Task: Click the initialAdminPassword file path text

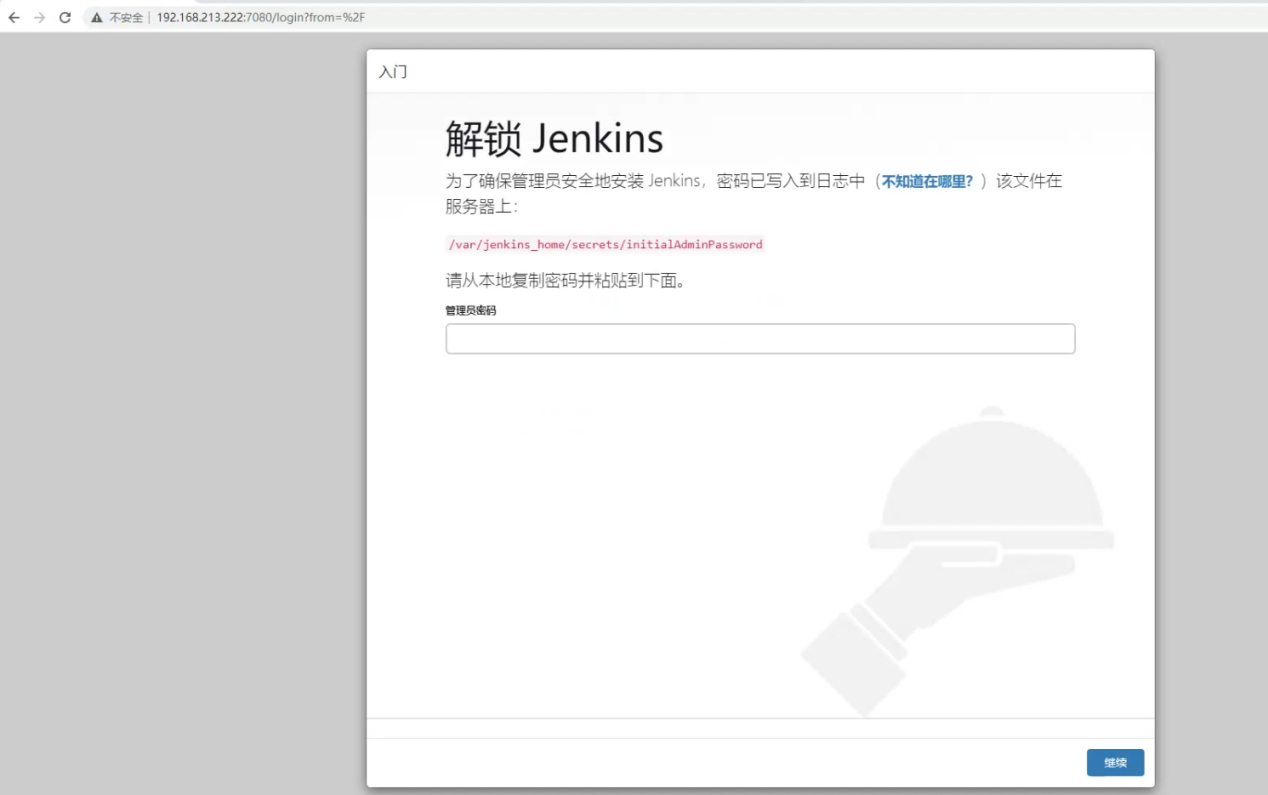Action: 604,244
